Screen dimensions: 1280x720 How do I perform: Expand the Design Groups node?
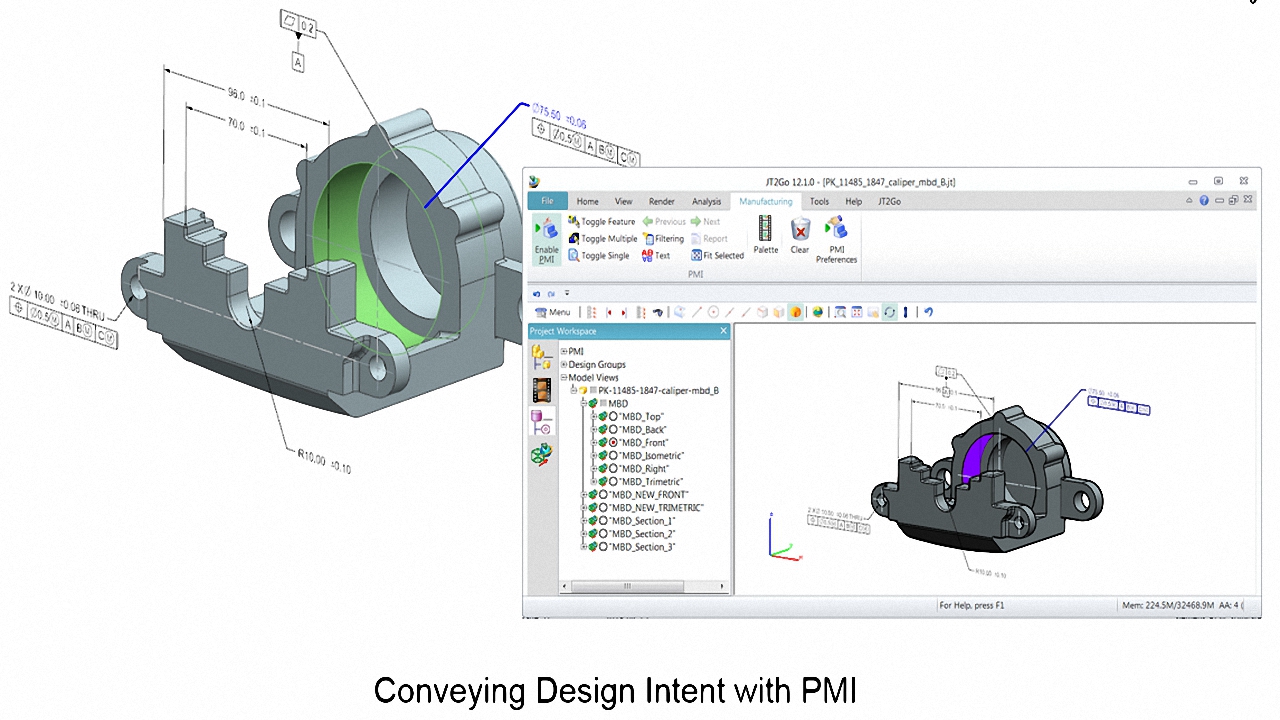tap(563, 365)
